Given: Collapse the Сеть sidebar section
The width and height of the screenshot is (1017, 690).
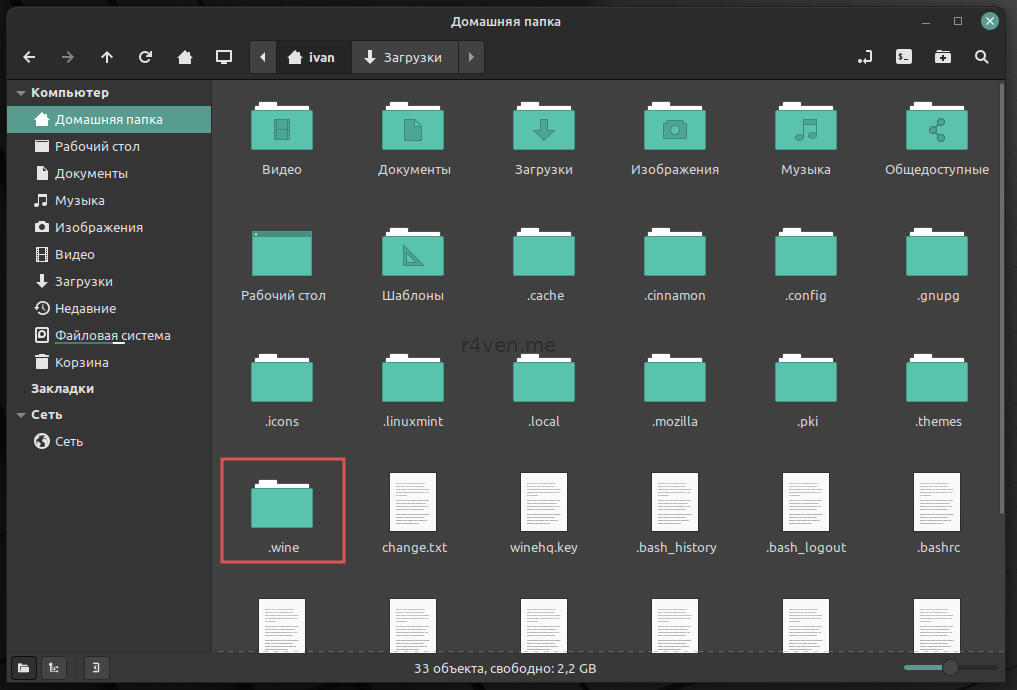Looking at the screenshot, I should (x=20, y=415).
